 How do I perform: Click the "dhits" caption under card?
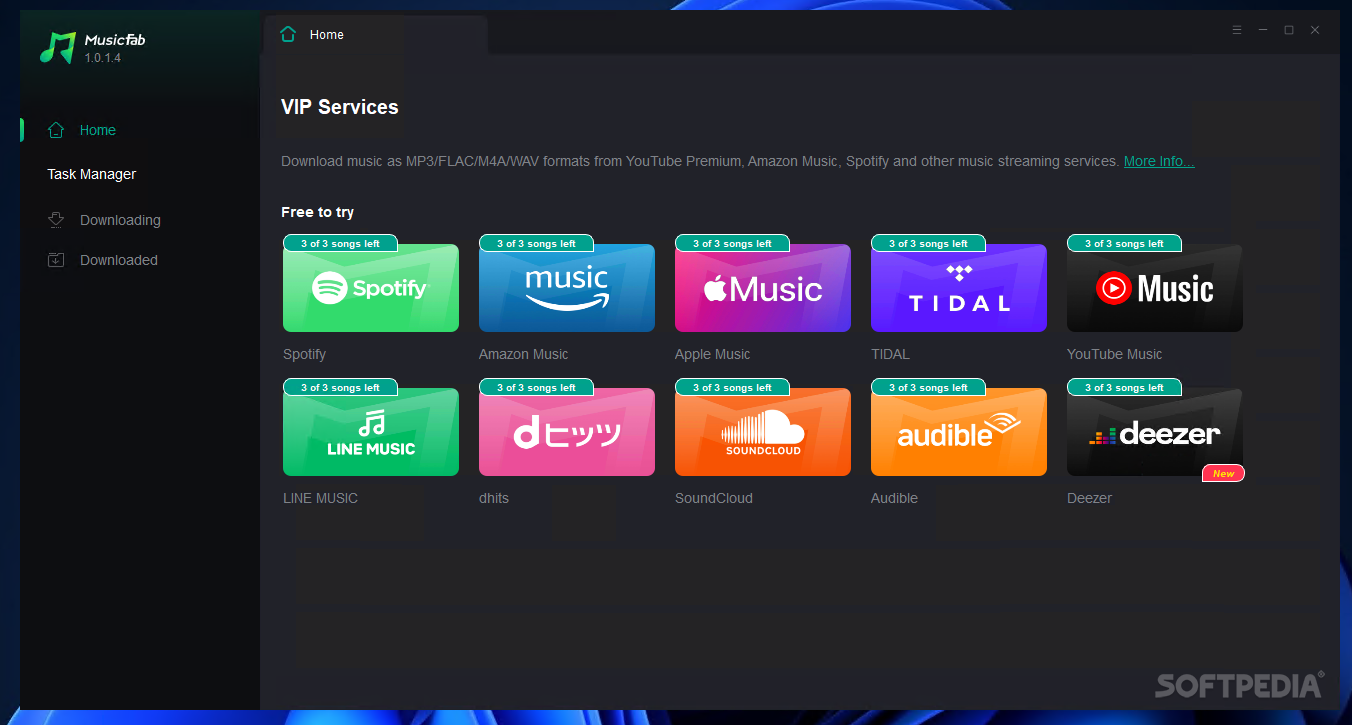point(494,498)
